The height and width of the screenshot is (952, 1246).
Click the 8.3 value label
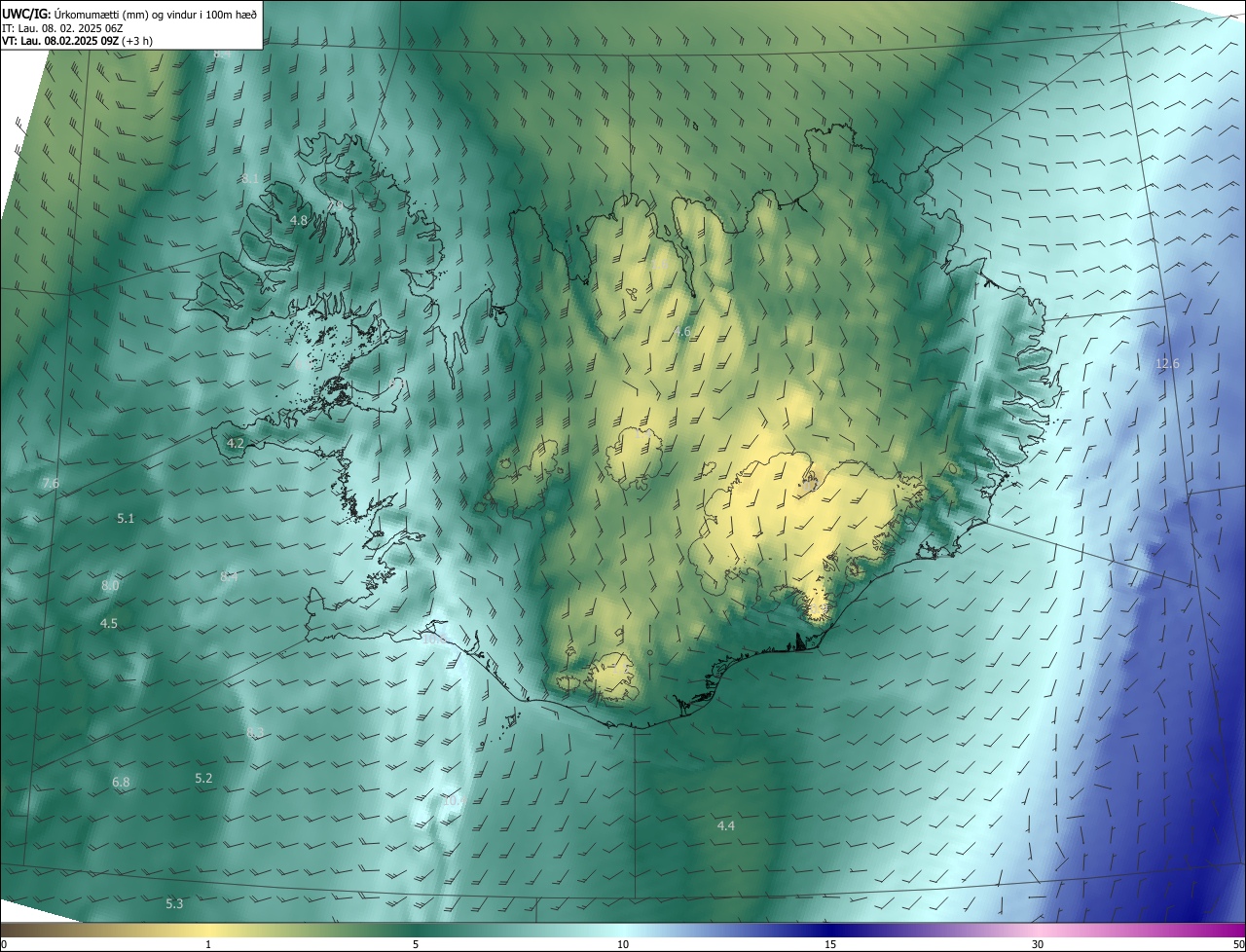pyautogui.click(x=255, y=733)
